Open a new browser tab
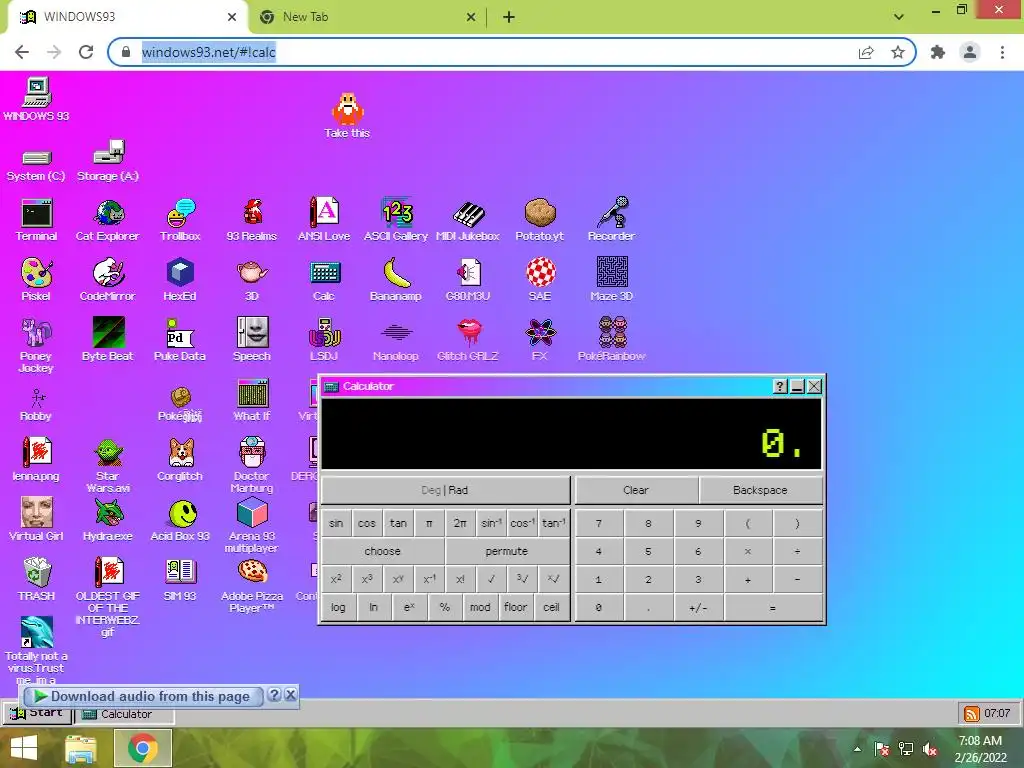The image size is (1024, 768). (509, 17)
